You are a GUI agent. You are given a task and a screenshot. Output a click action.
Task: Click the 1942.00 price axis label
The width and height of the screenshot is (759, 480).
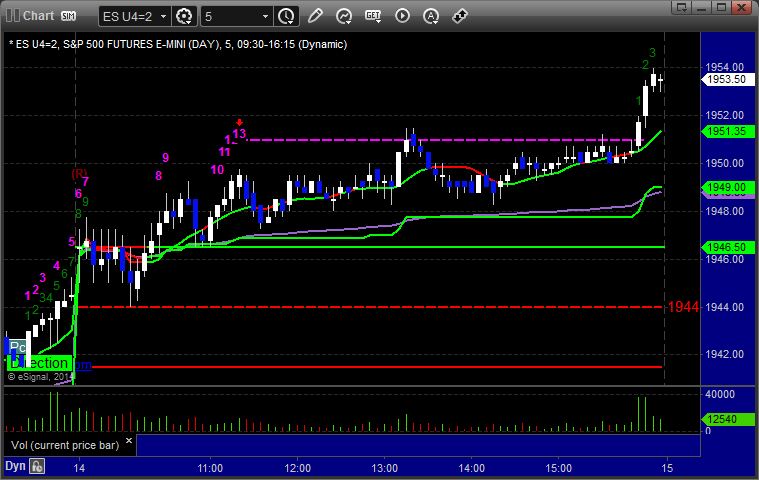pyautogui.click(x=724, y=354)
